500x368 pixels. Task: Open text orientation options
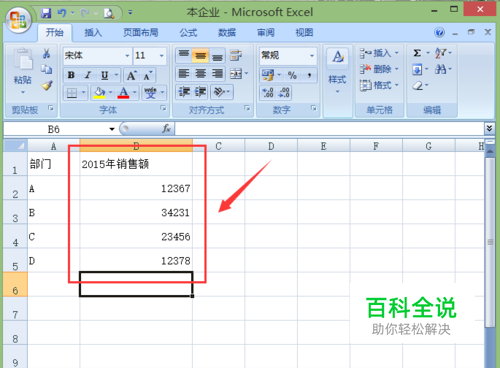(x=222, y=92)
